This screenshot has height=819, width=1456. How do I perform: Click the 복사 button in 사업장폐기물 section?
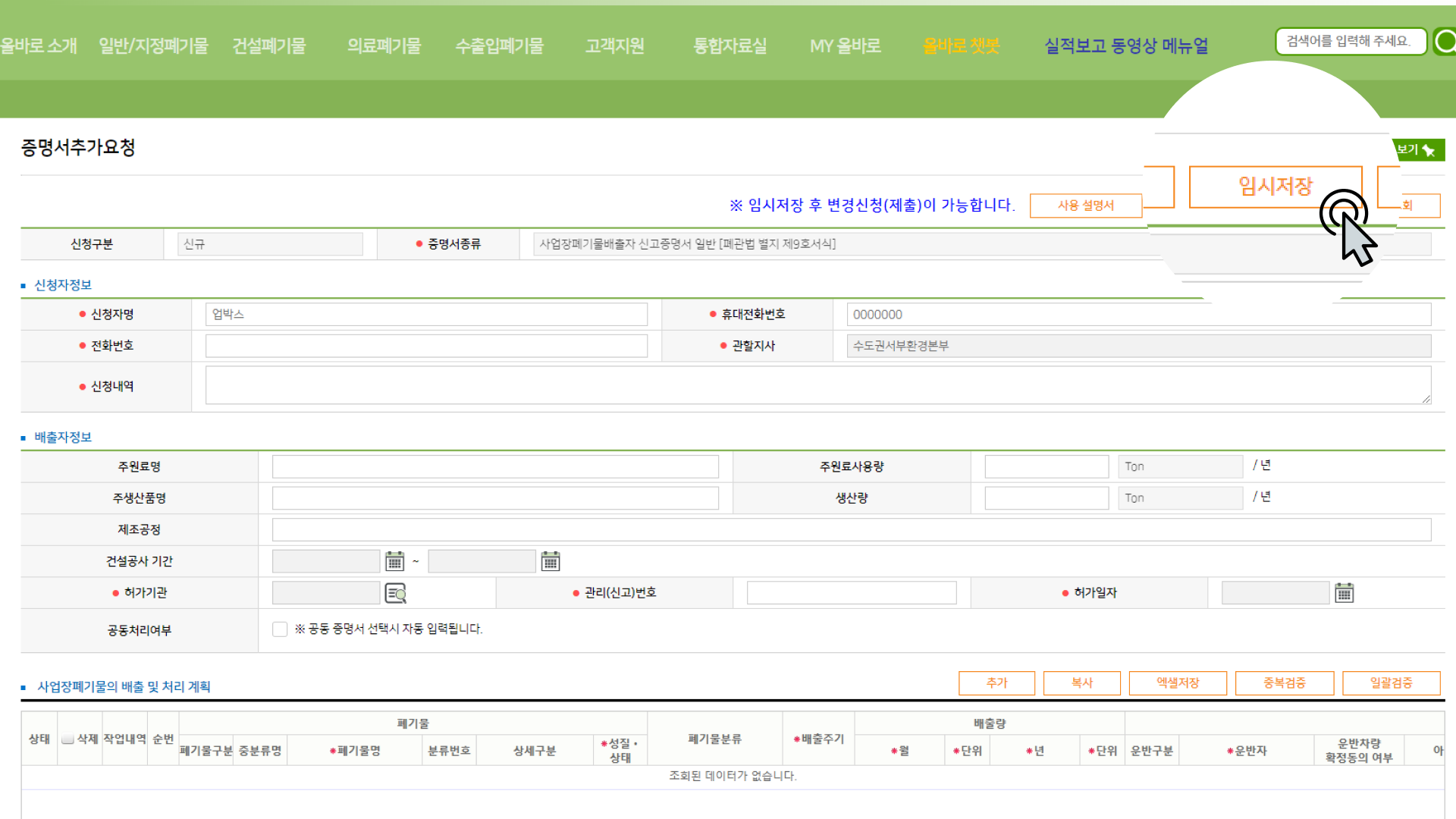[x=1080, y=685]
